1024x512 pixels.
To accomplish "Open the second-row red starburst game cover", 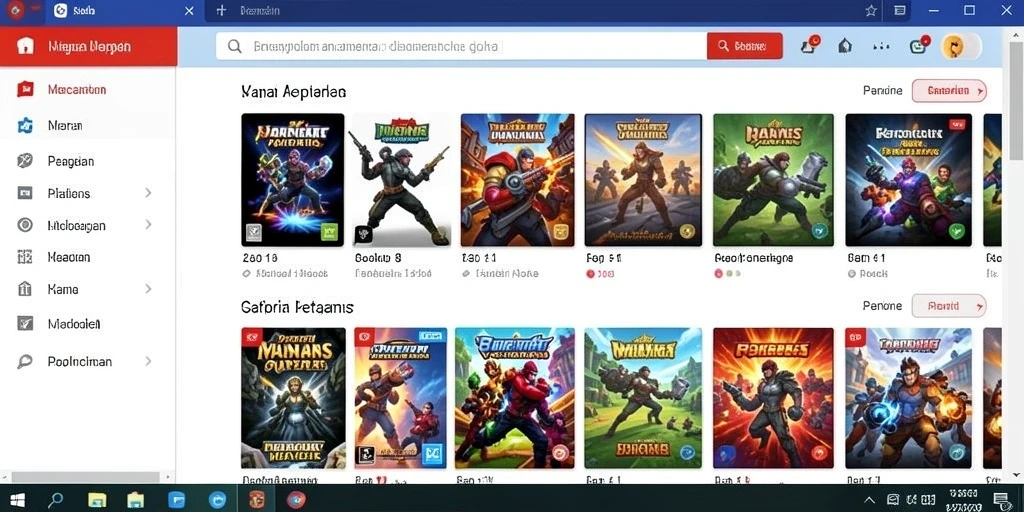I will tap(773, 398).
